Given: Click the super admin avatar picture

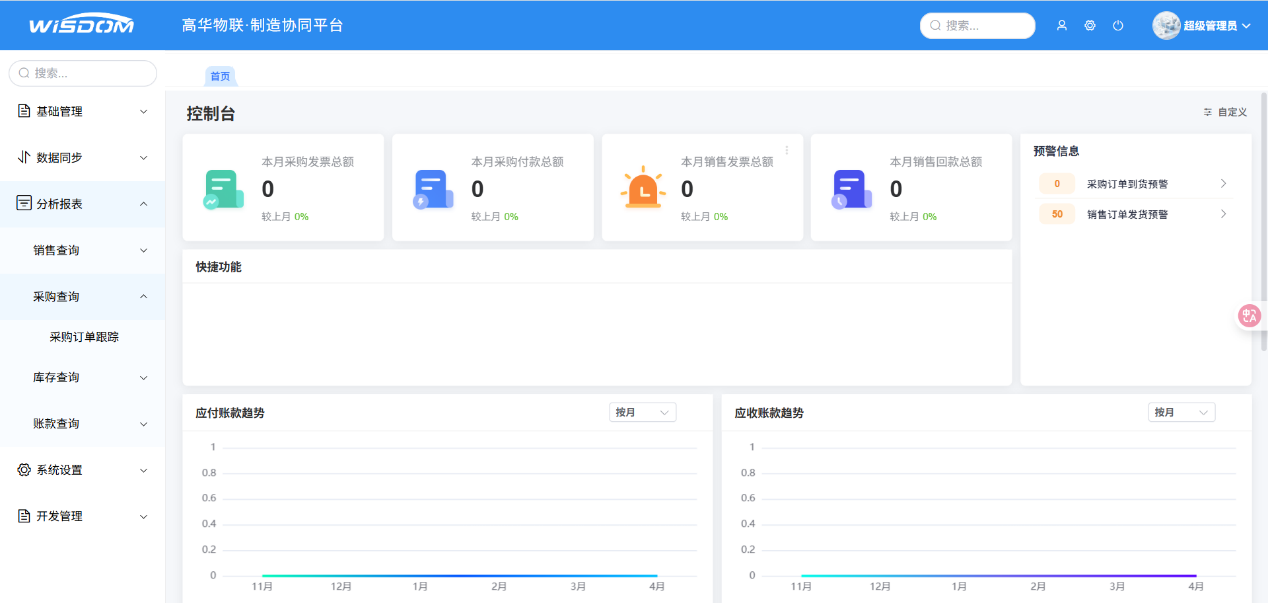Looking at the screenshot, I should point(1166,26).
